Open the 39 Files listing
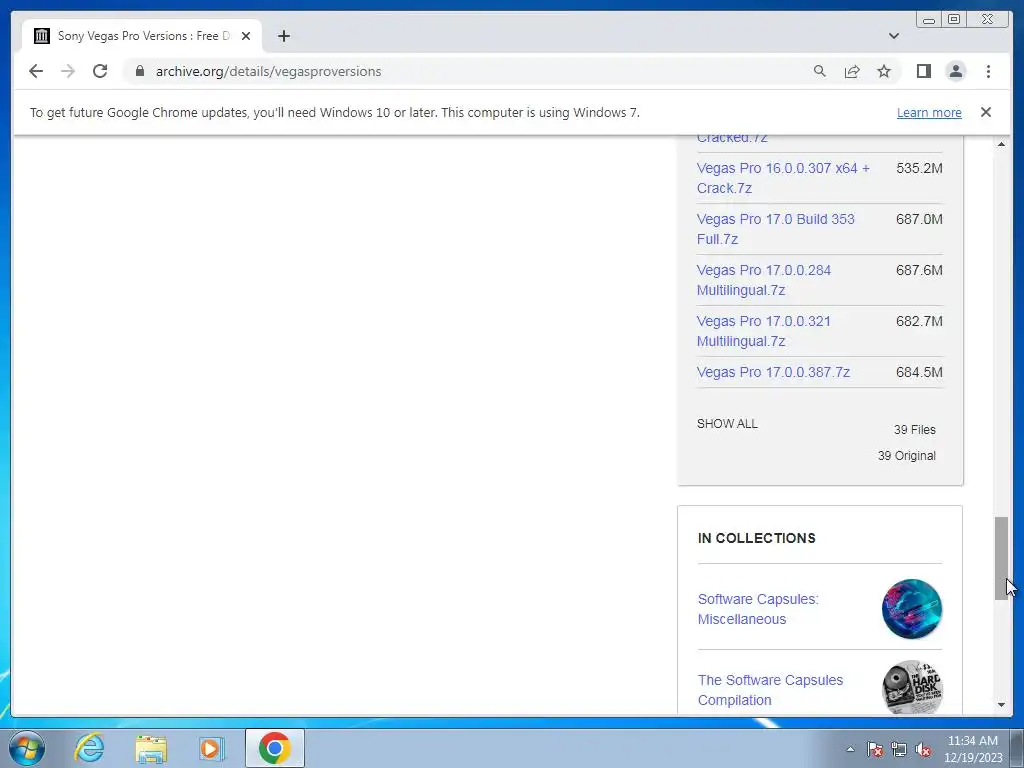1024x768 pixels. point(914,430)
